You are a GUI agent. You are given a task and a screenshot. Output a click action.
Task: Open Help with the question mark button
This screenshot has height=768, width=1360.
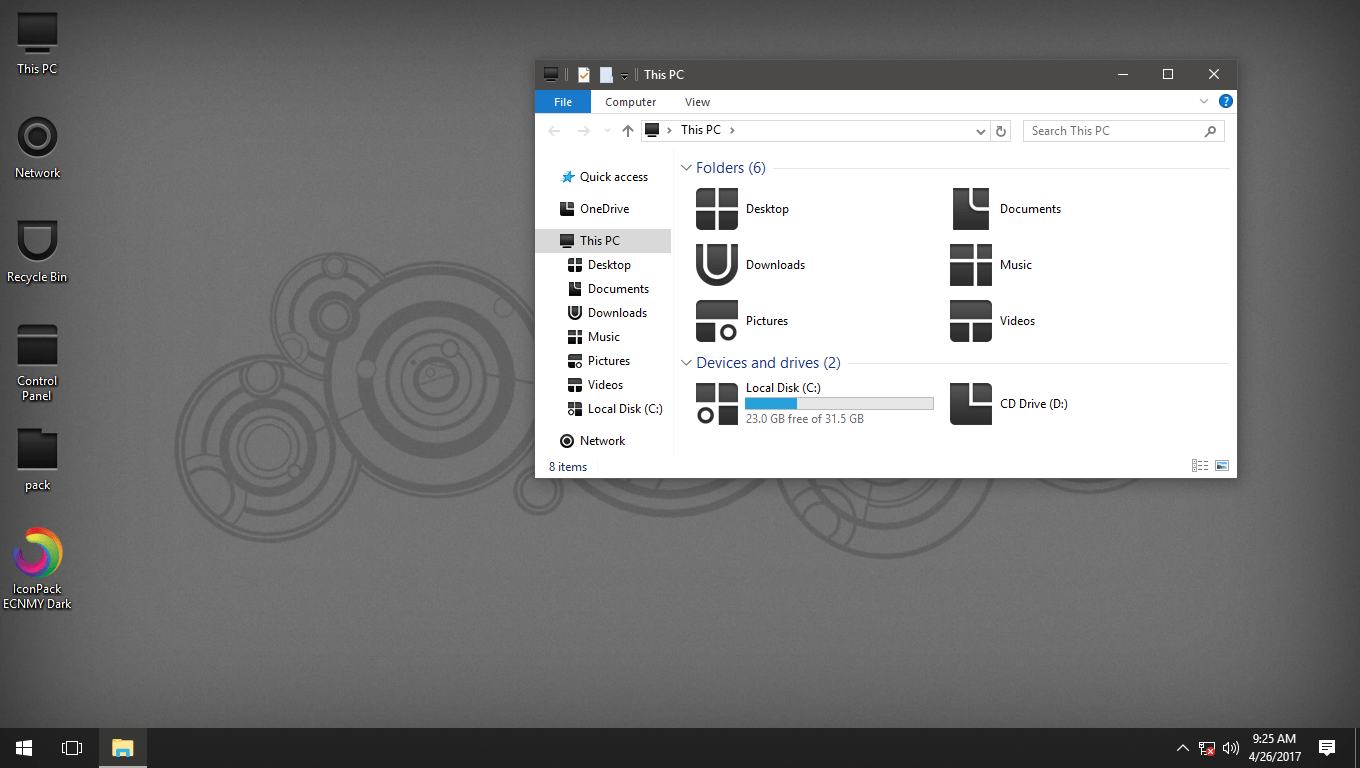tap(1226, 101)
